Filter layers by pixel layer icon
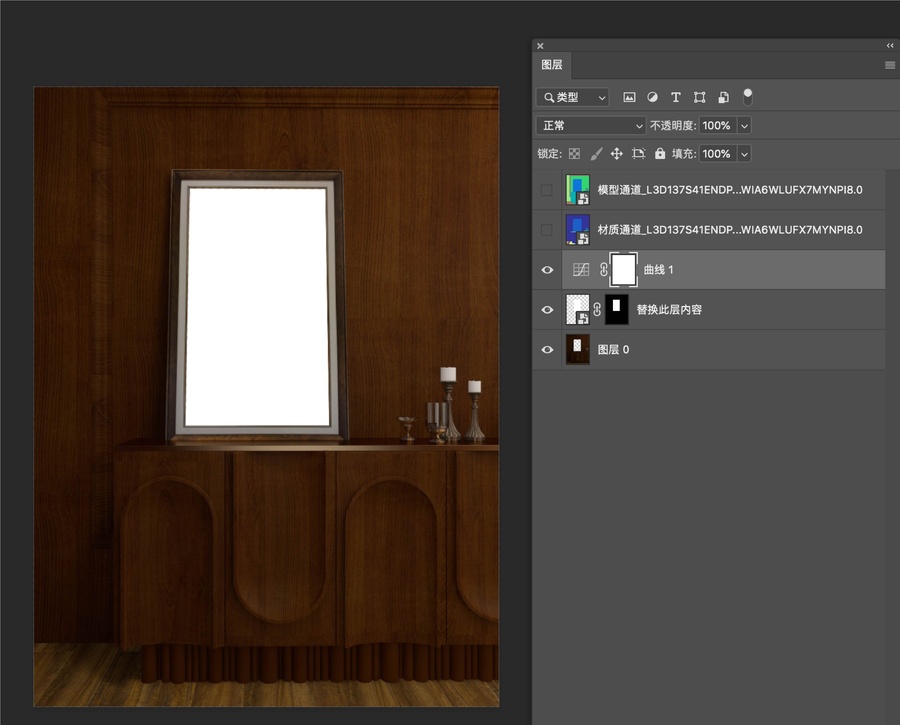Viewport: 900px width, 725px height. [x=629, y=97]
